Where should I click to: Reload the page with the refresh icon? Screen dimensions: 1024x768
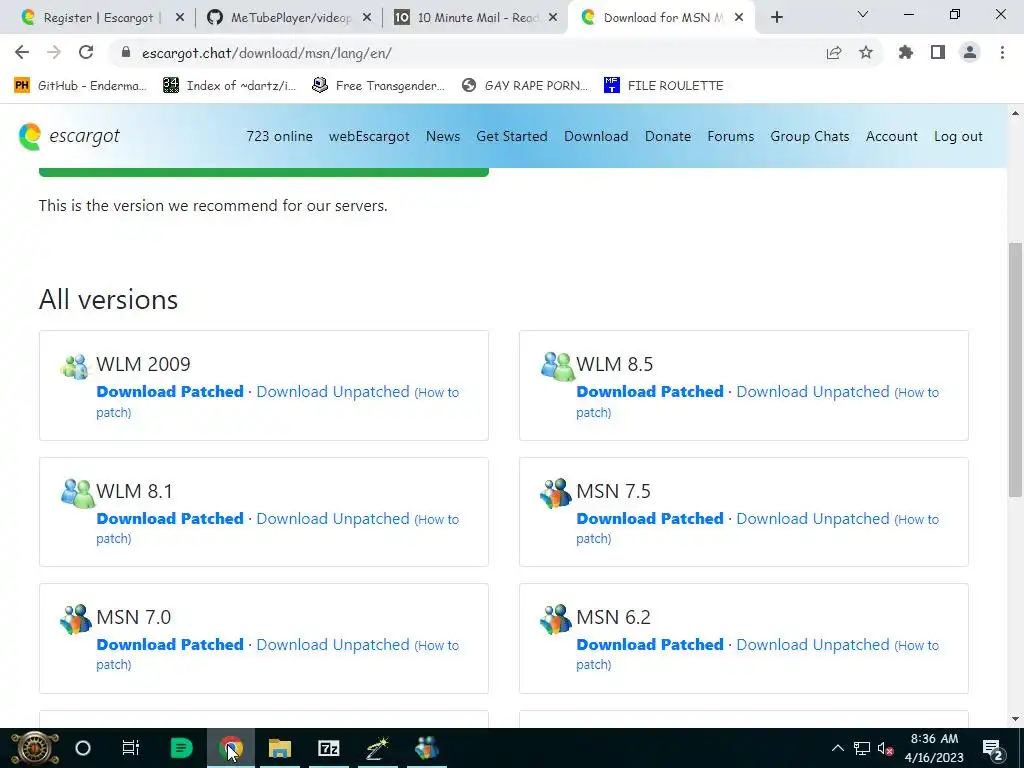[x=86, y=53]
